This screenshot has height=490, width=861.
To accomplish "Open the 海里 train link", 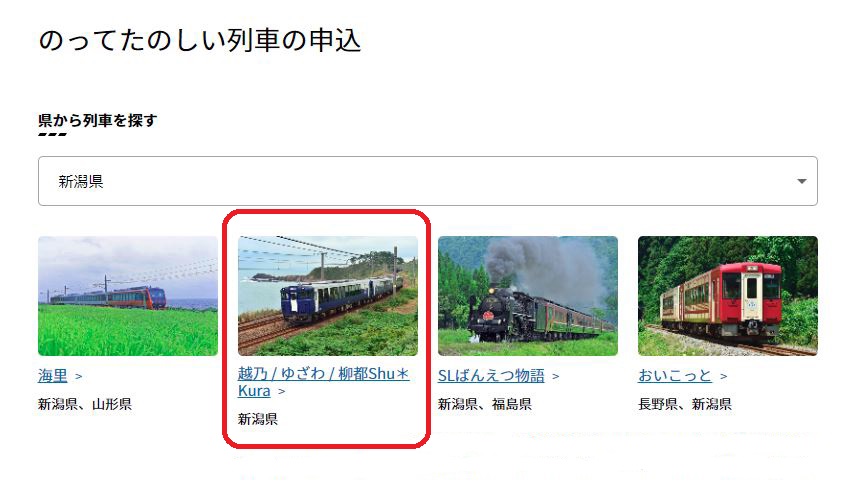I will [53, 376].
